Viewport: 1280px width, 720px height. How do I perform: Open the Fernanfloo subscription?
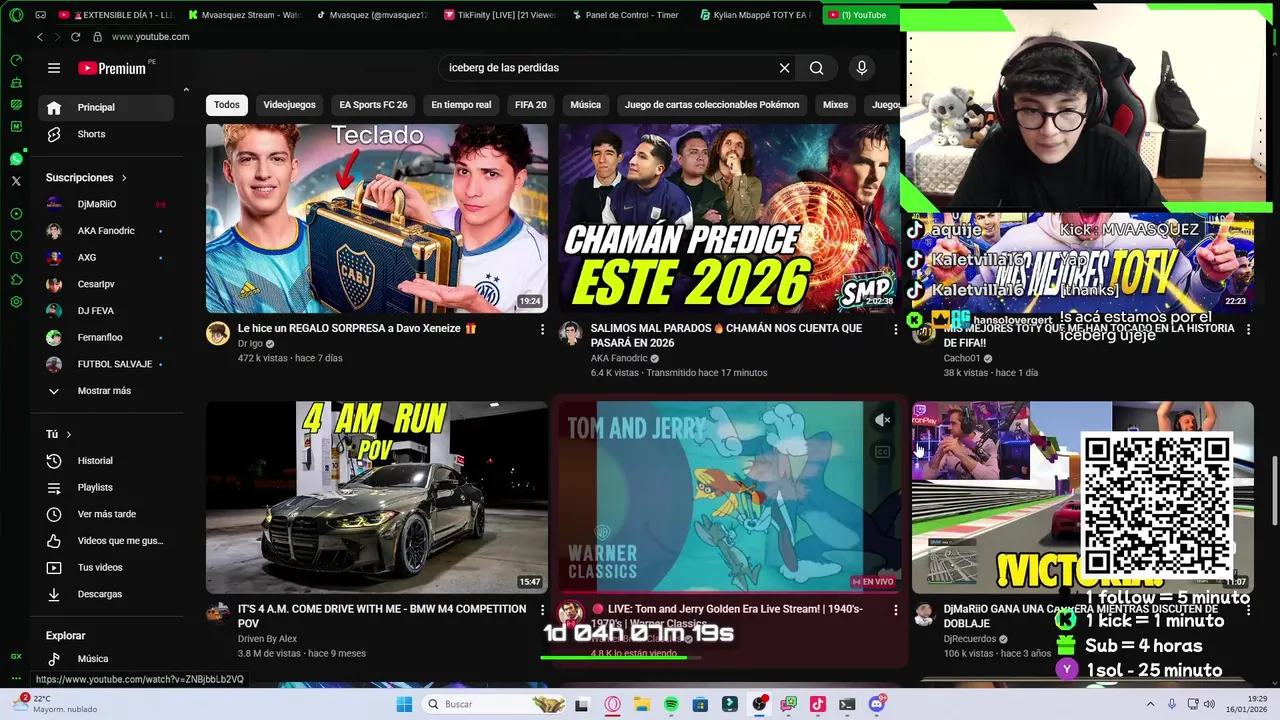(x=108, y=338)
